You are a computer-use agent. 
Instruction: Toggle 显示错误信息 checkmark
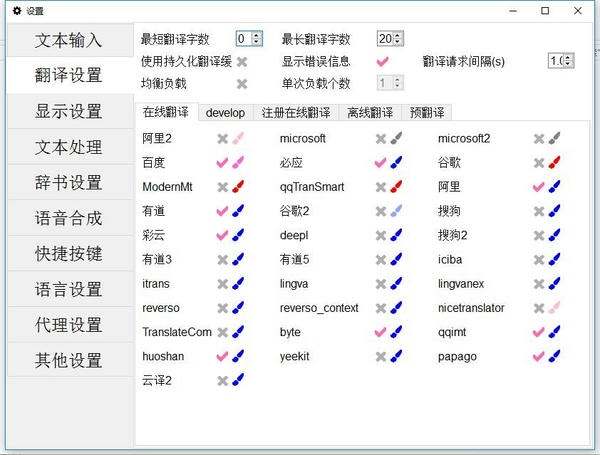[383, 61]
